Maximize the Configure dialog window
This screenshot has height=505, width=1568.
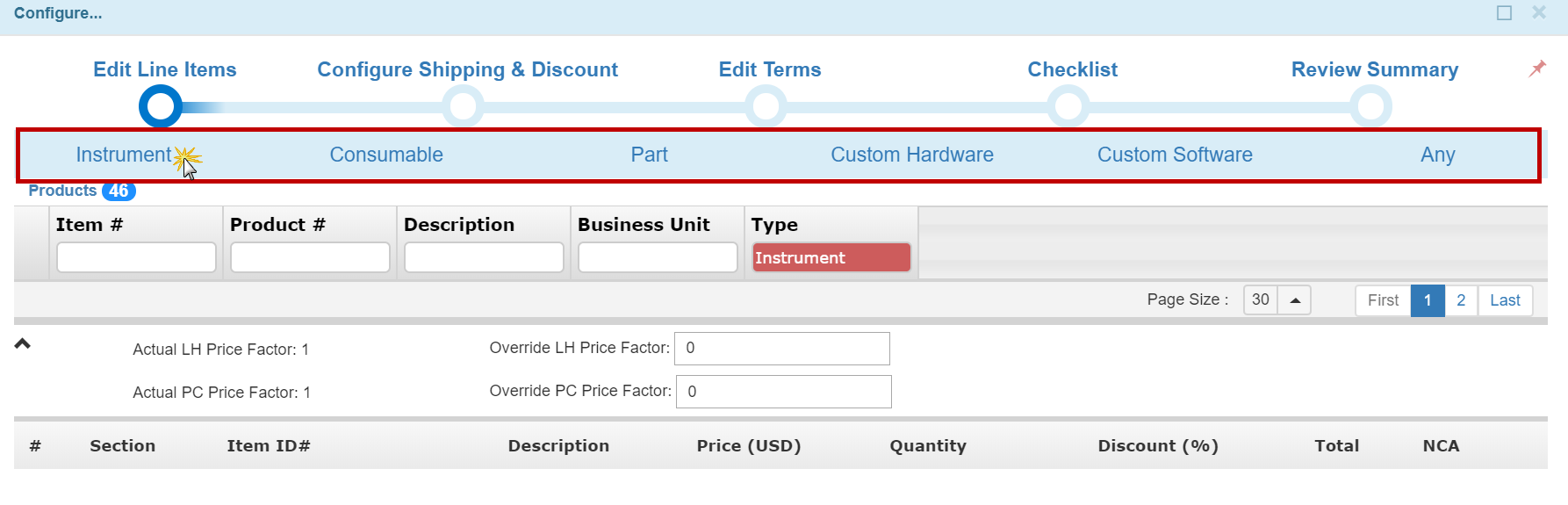pyautogui.click(x=1504, y=13)
